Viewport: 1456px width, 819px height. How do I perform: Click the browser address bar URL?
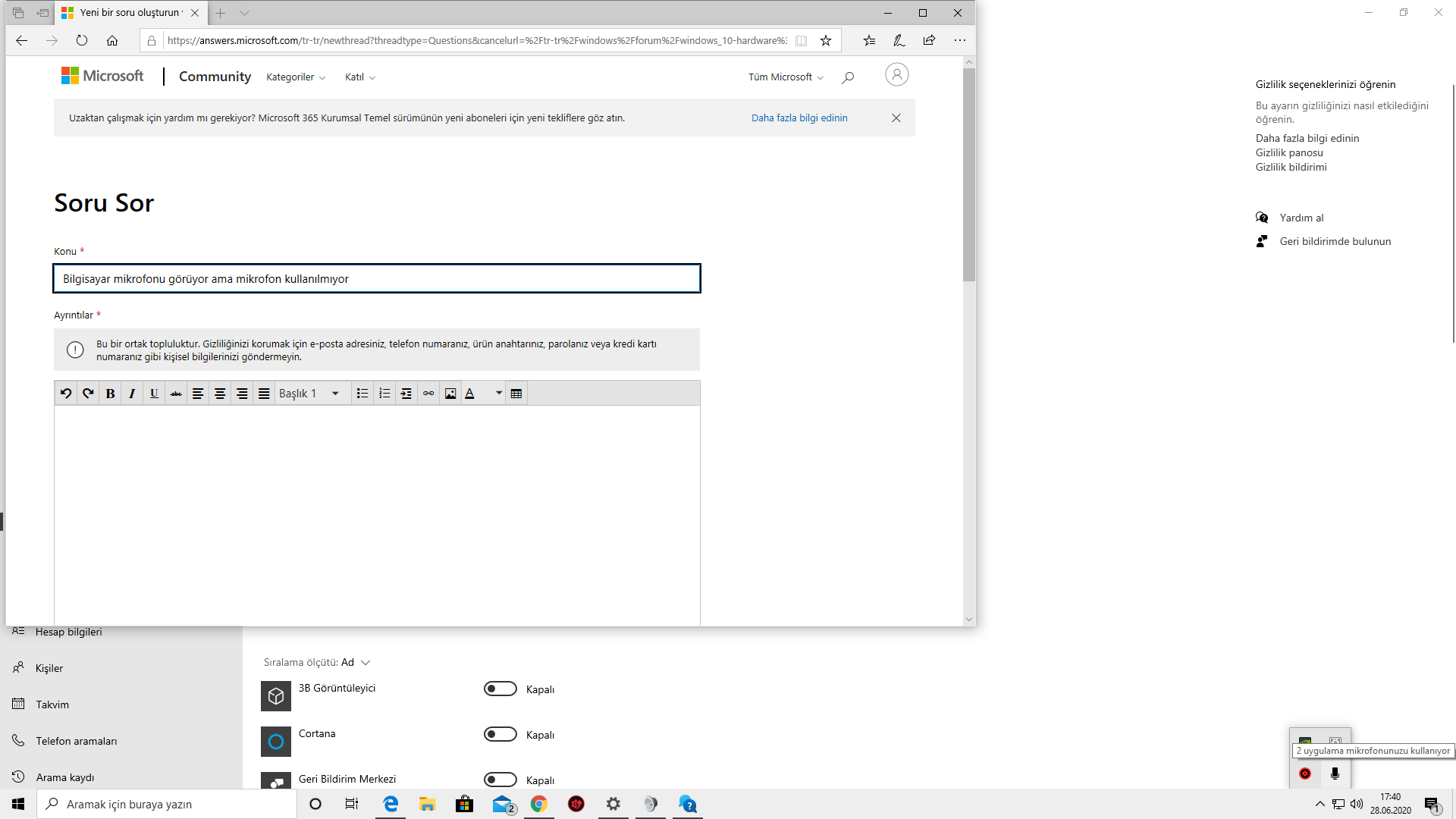coord(477,40)
